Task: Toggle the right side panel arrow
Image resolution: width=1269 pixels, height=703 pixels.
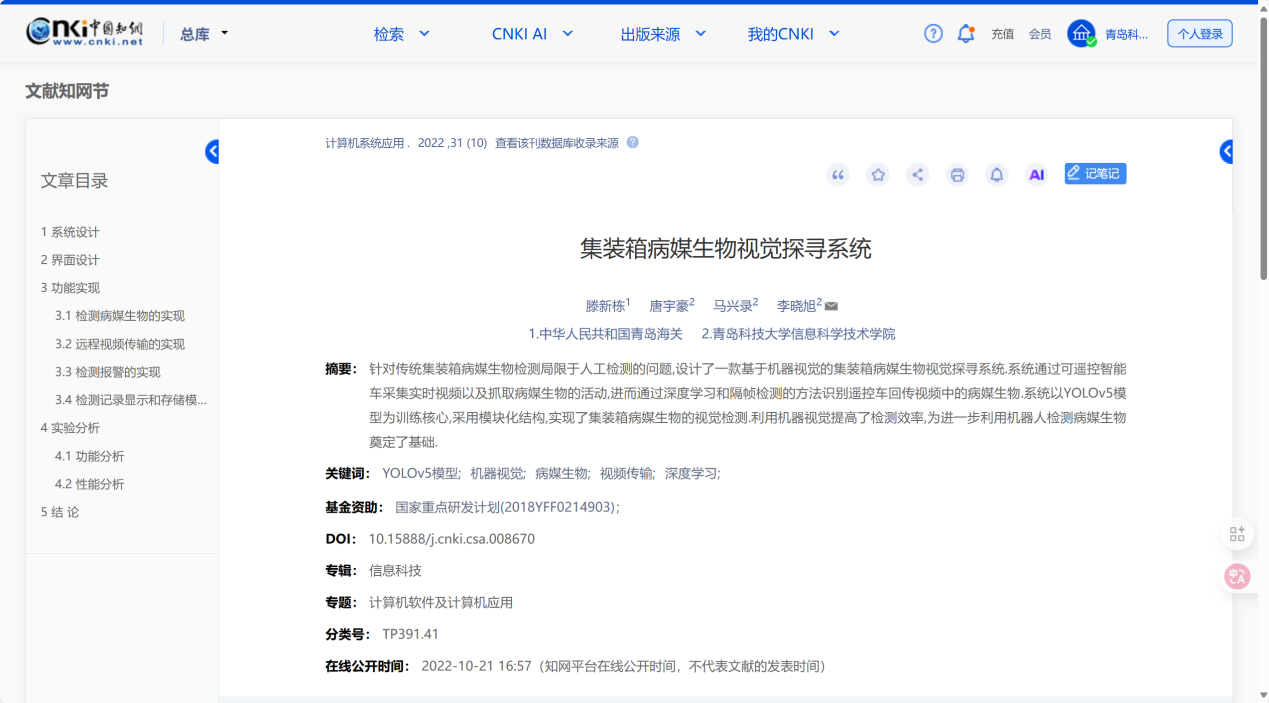Action: (x=1226, y=152)
